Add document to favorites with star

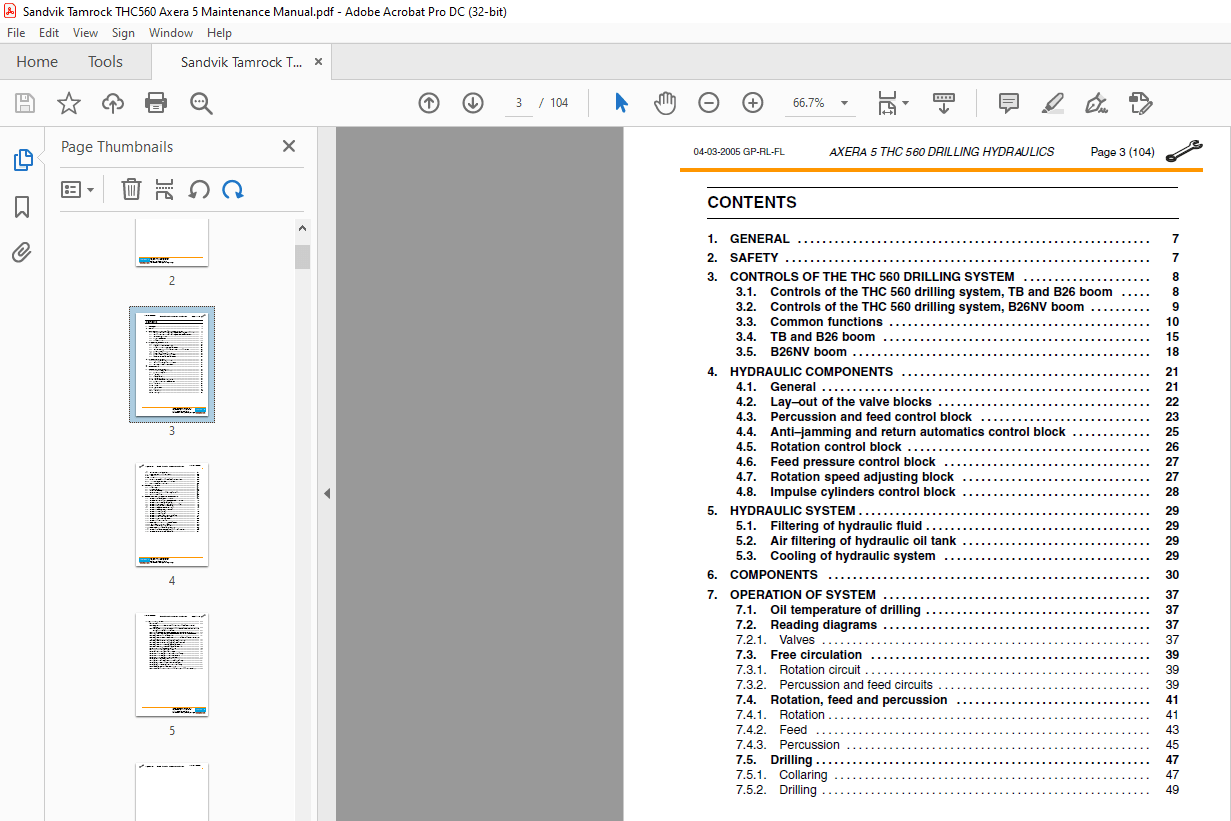[68, 102]
